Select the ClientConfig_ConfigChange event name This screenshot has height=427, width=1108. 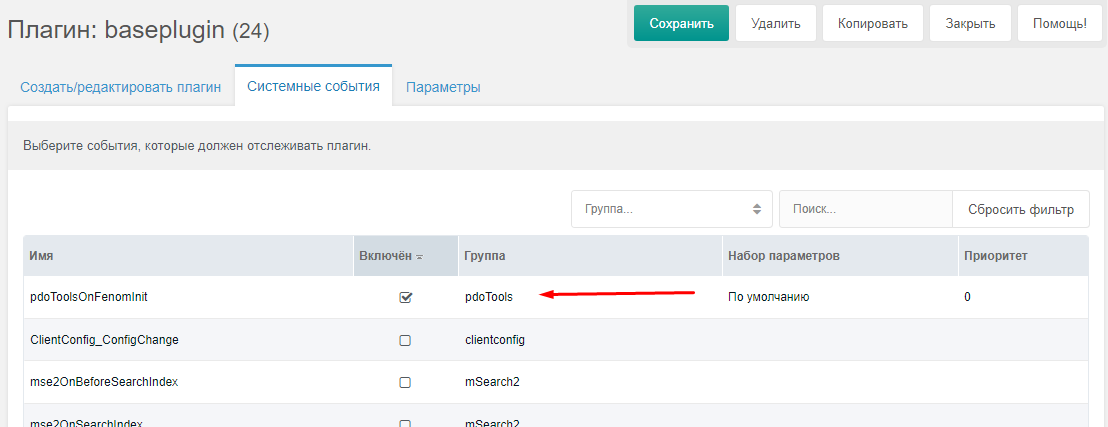[105, 340]
